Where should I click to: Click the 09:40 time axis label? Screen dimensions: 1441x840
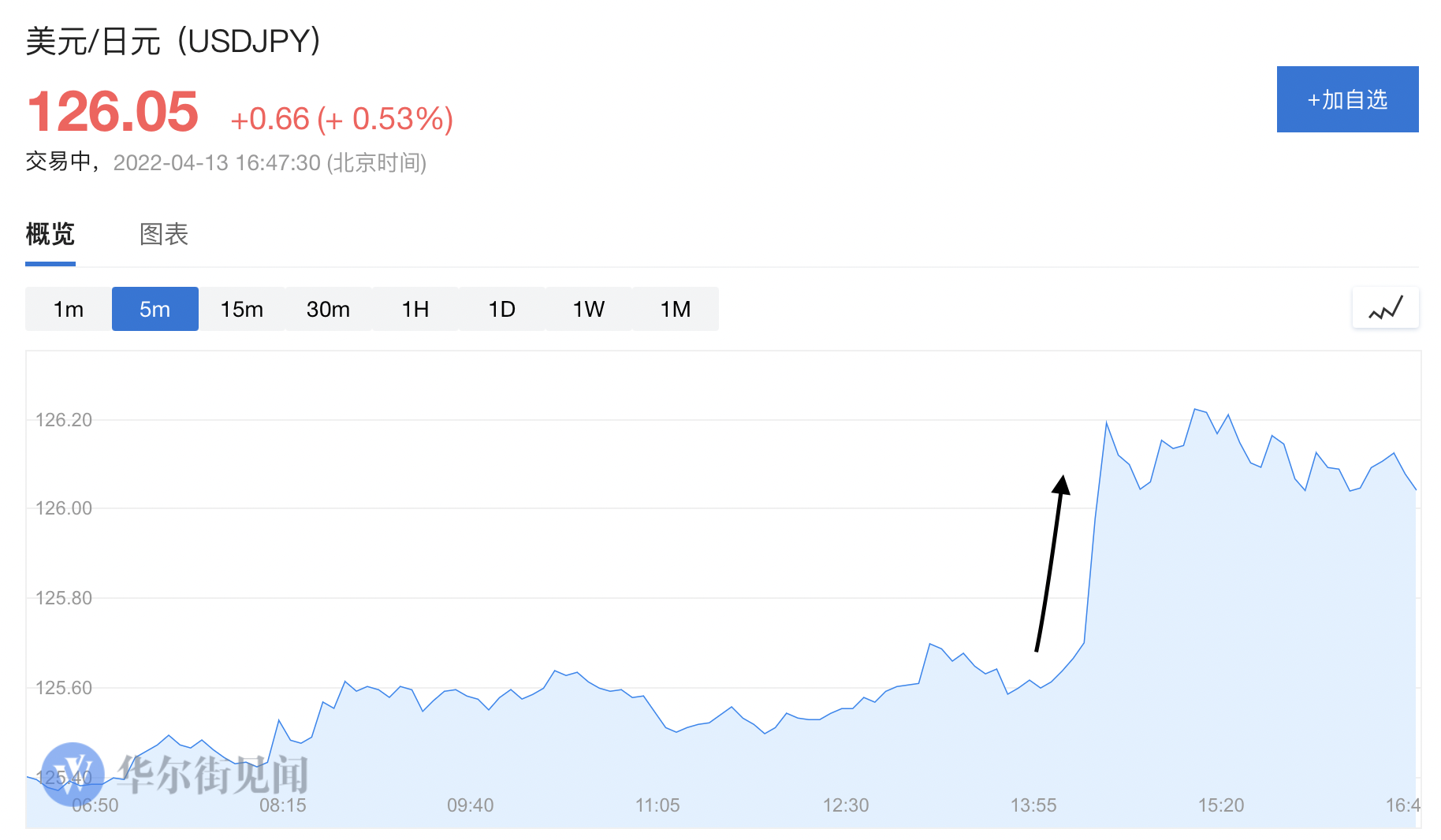point(470,805)
